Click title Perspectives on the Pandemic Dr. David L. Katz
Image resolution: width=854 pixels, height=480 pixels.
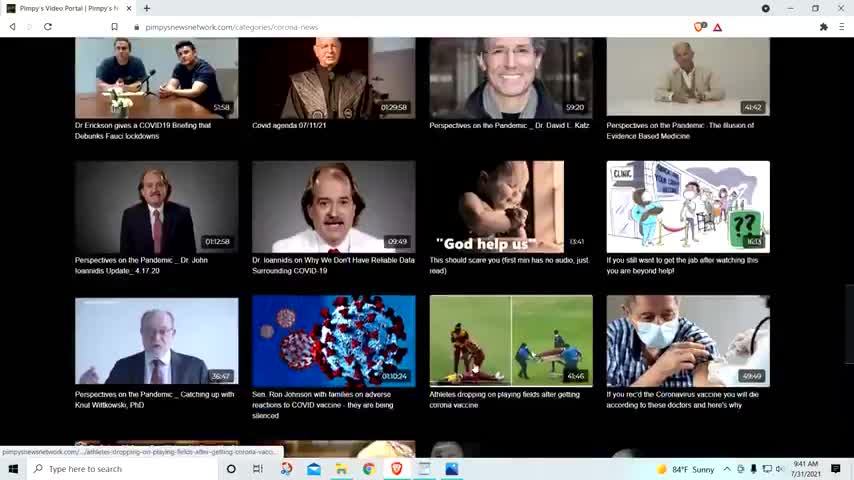click(x=509, y=125)
